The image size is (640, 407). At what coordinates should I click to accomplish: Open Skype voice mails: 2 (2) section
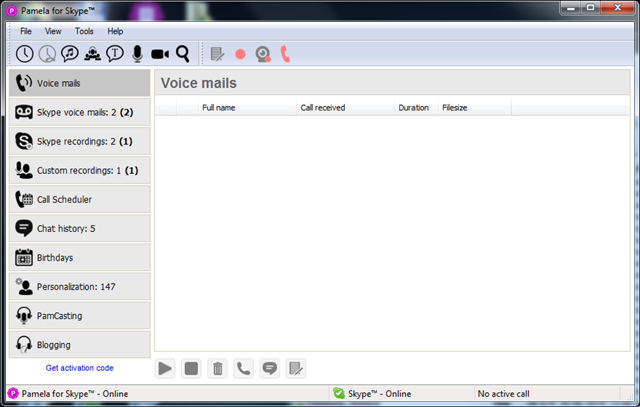[x=80, y=112]
